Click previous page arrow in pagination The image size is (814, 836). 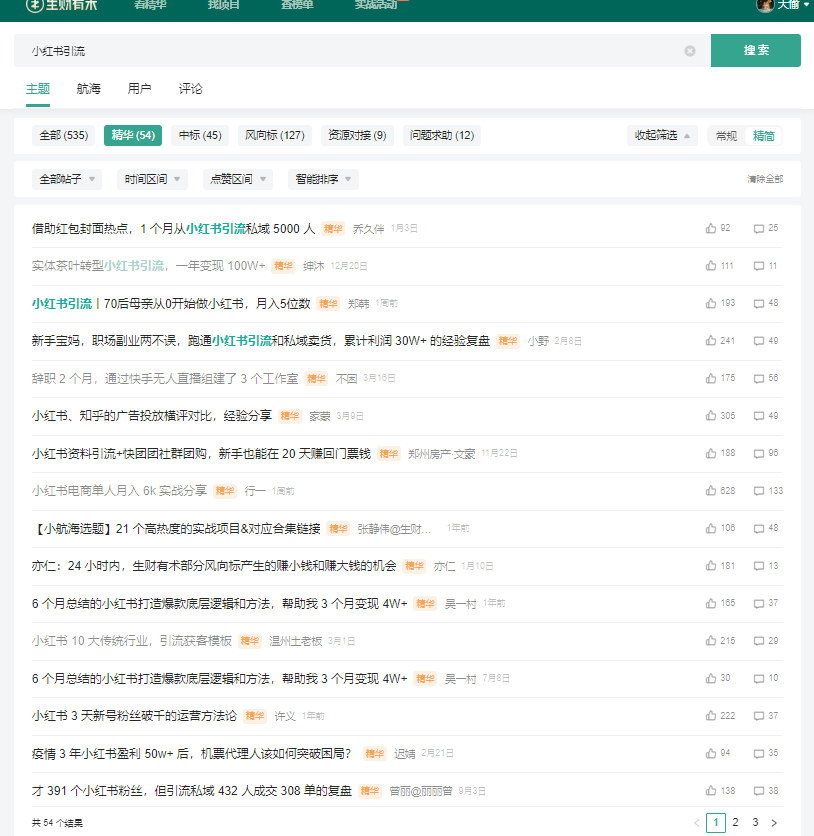tap(697, 823)
